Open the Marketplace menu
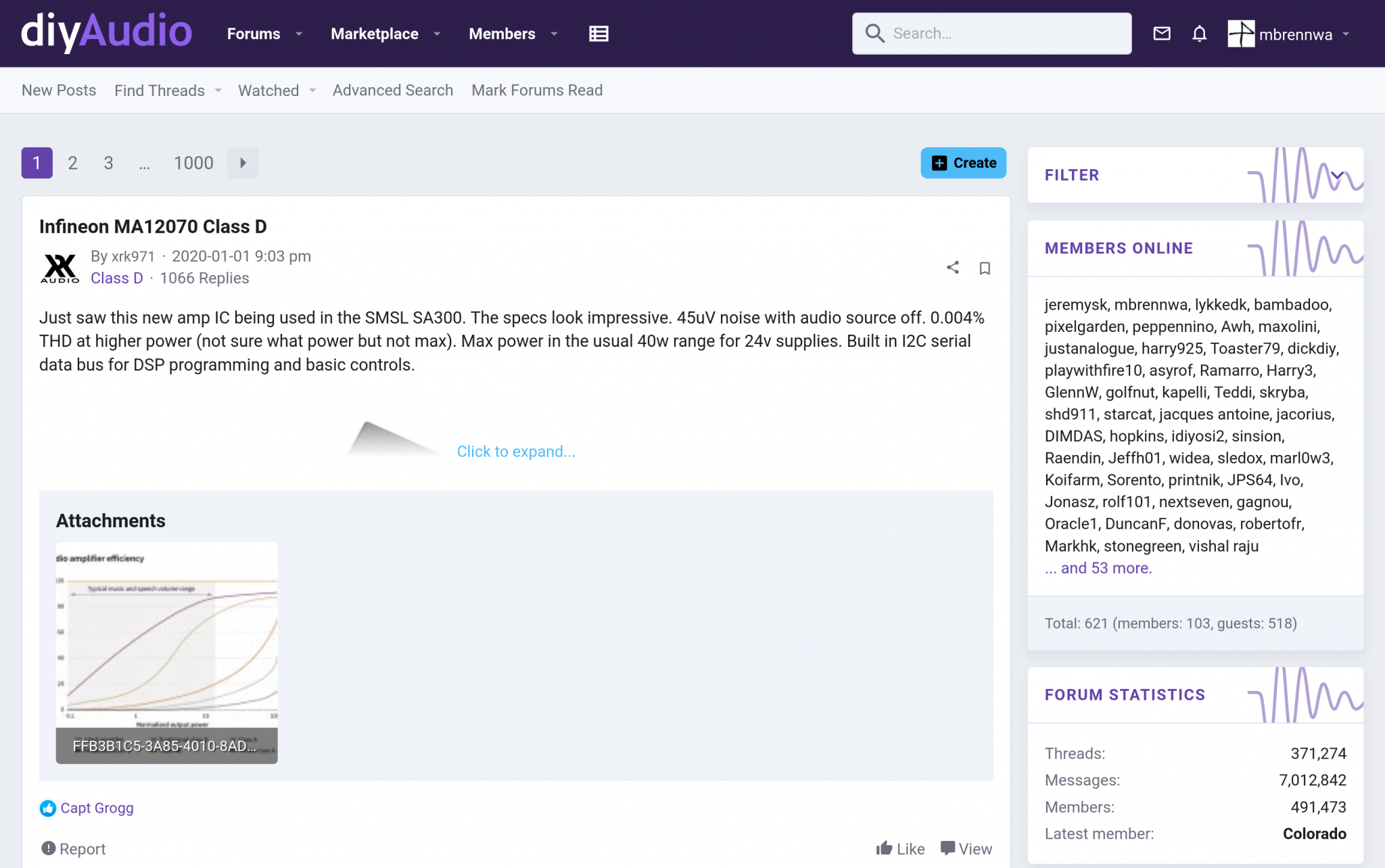Screen dimensions: 1385x868 tap(375, 34)
